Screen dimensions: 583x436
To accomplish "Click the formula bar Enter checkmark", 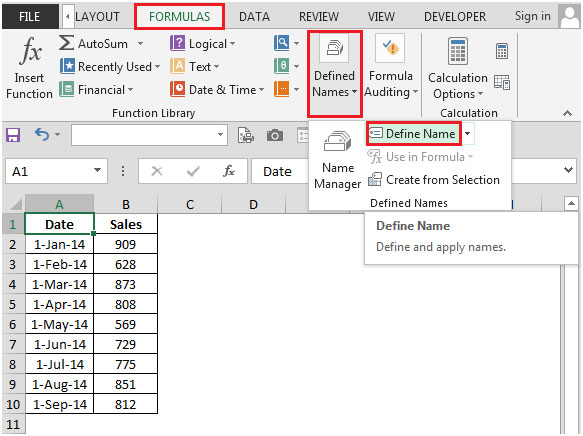I will (193, 171).
